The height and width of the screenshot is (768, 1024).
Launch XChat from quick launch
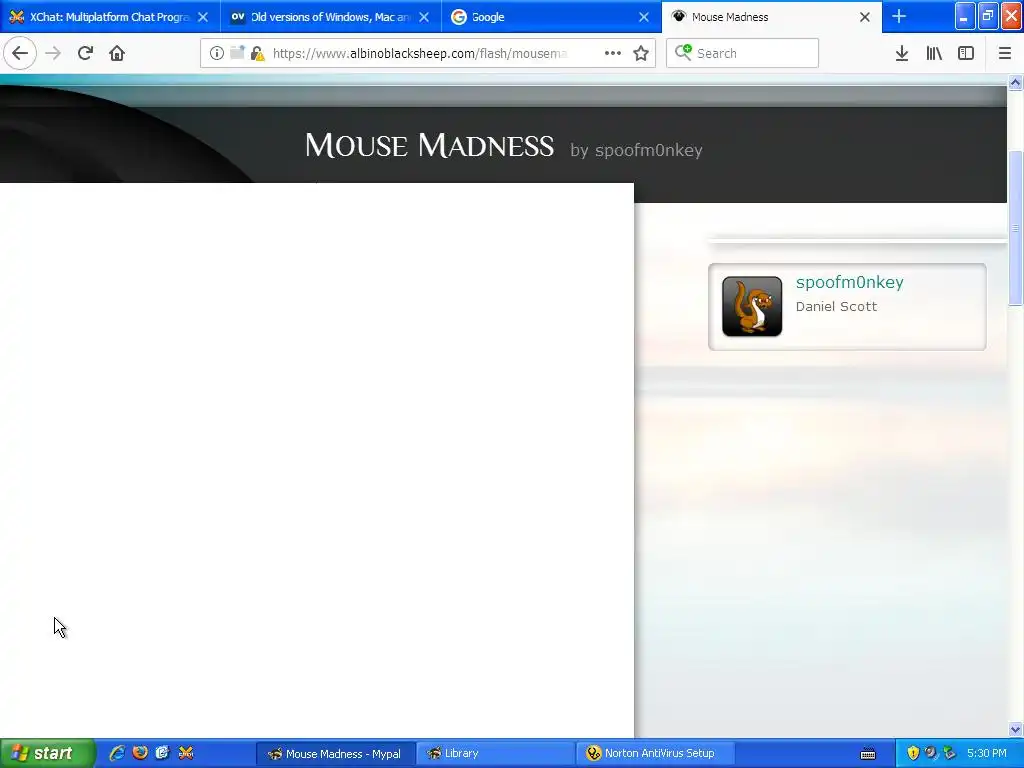(186, 753)
